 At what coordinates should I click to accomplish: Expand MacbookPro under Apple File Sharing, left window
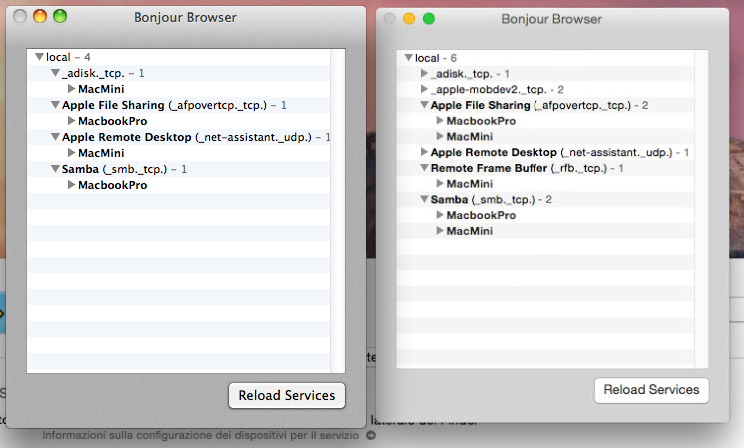[x=71, y=121]
